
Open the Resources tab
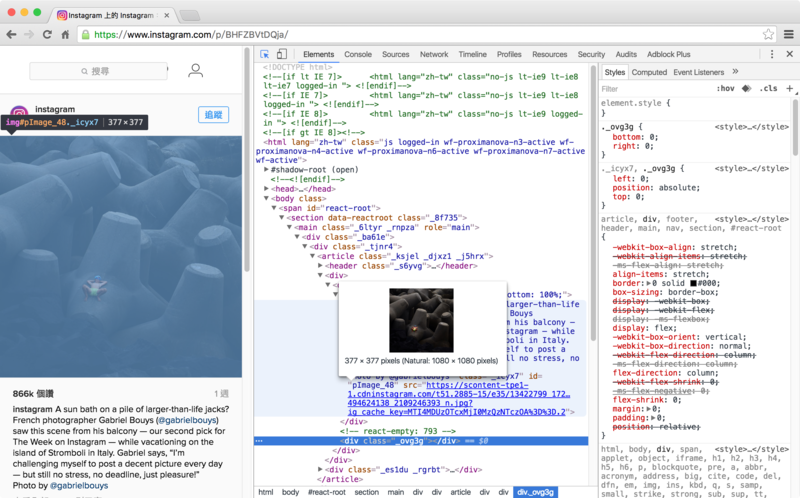[549, 54]
